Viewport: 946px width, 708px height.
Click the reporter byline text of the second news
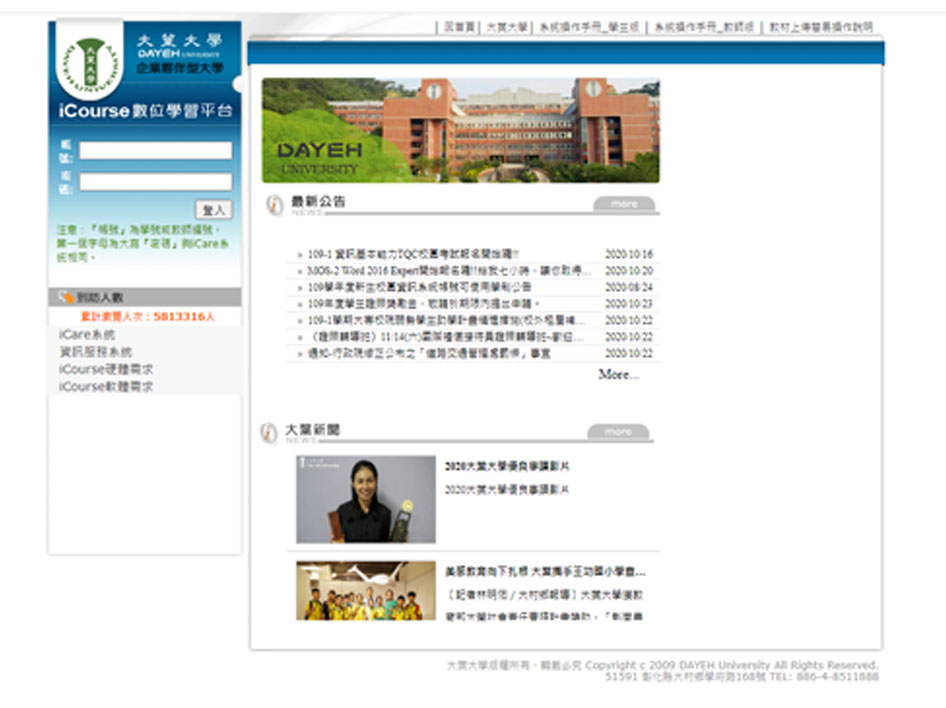tap(544, 595)
